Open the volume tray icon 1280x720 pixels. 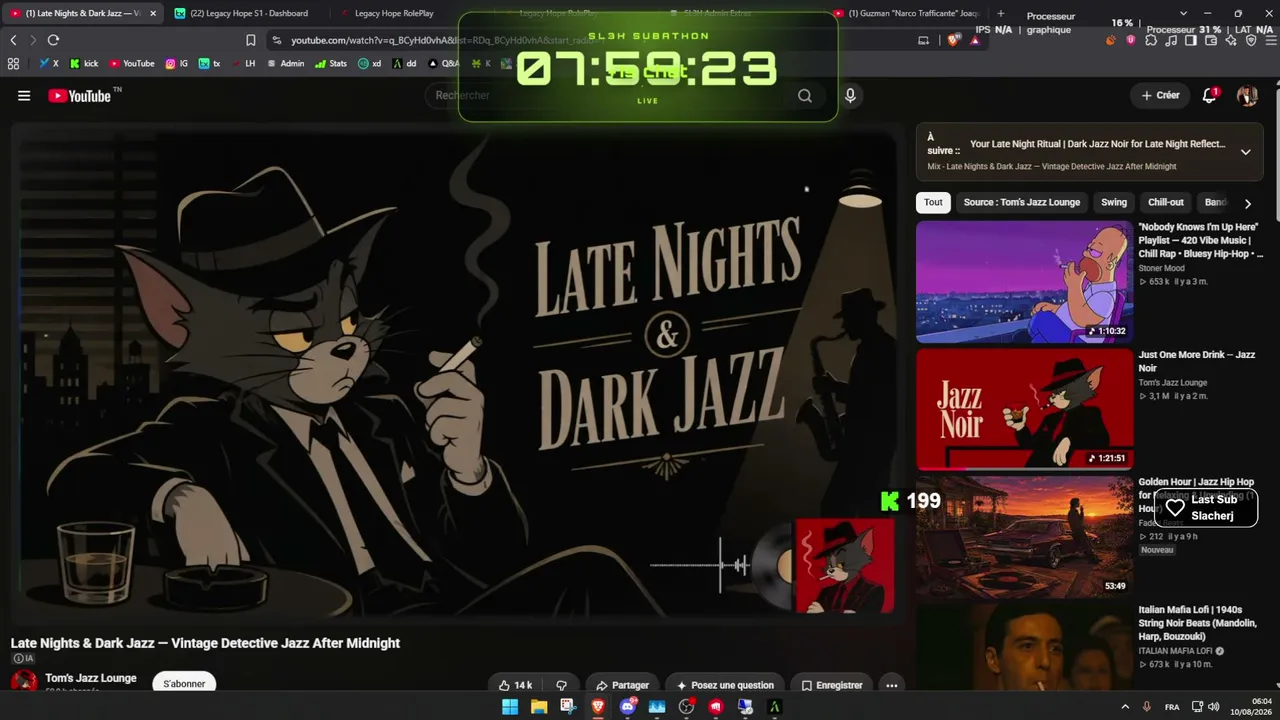tap(1214, 707)
